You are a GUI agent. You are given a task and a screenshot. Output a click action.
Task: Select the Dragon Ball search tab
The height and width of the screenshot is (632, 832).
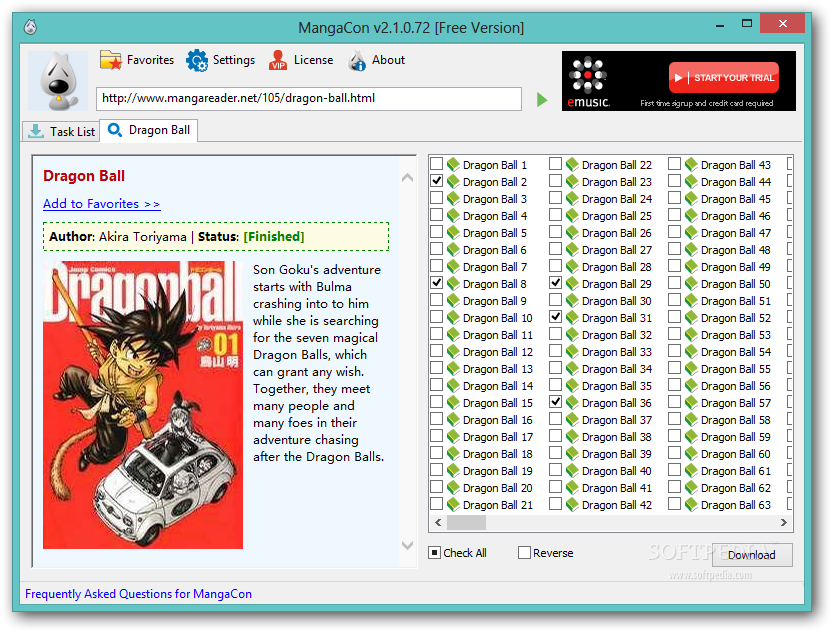[149, 130]
